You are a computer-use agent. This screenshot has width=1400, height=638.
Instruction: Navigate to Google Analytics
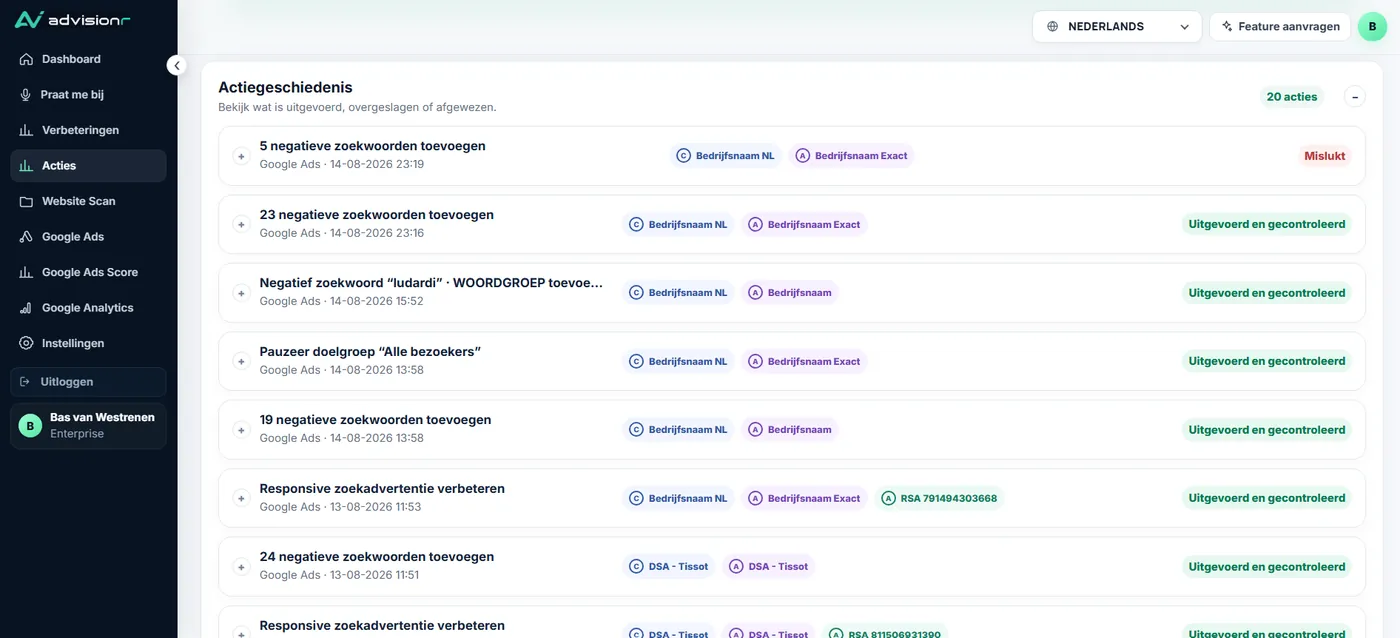(x=88, y=308)
